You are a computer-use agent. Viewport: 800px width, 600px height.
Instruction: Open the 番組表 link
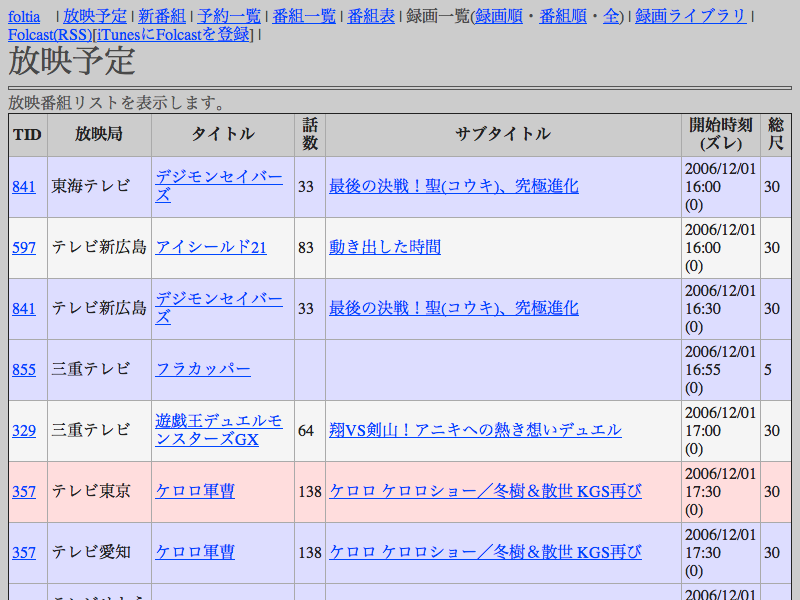[x=370, y=16]
